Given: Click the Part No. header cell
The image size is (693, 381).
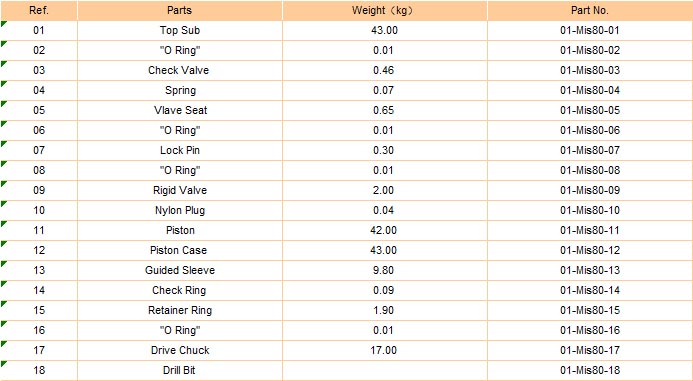Looking at the screenshot, I should 590,10.
